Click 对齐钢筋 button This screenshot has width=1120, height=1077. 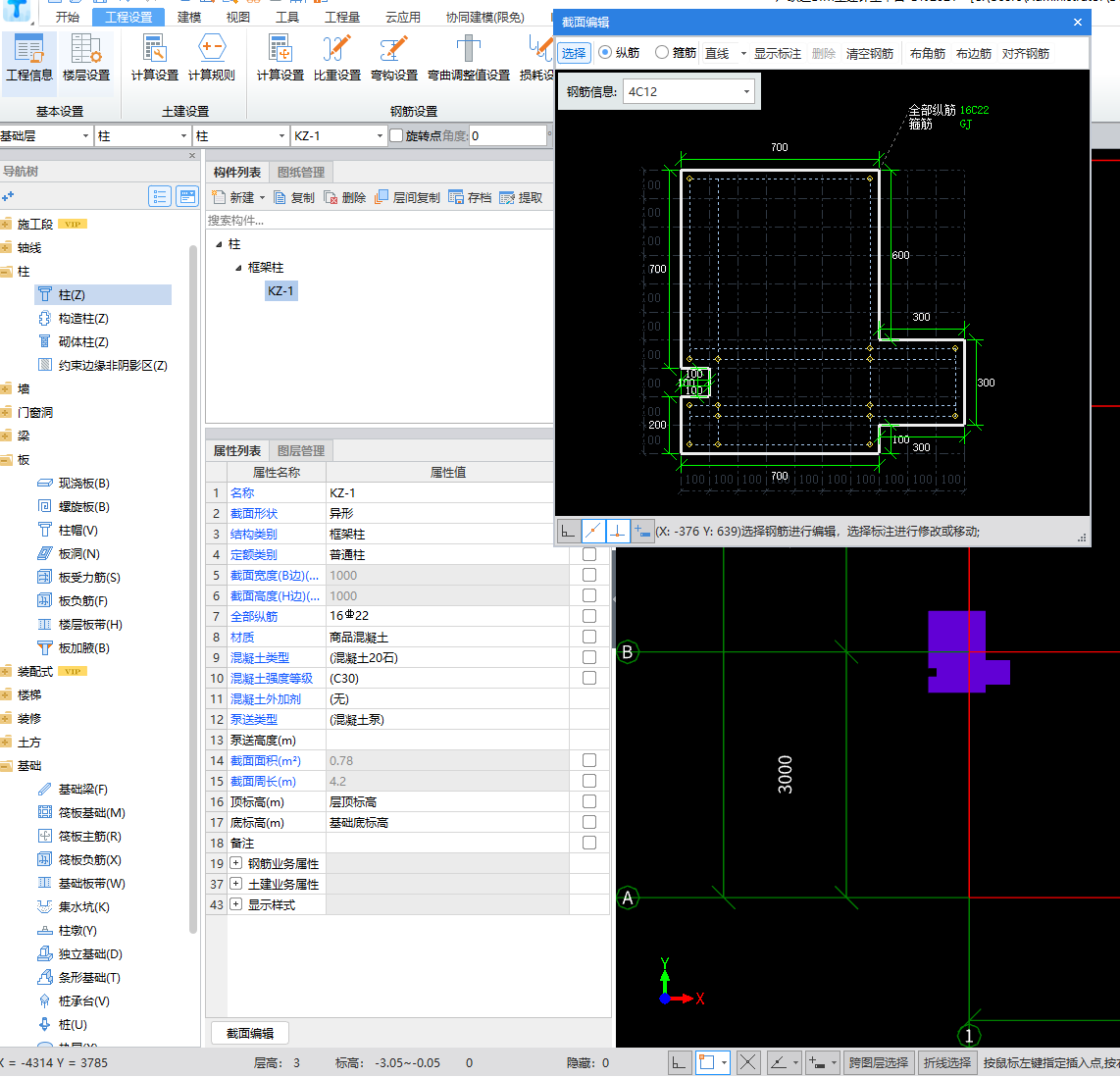click(1026, 54)
